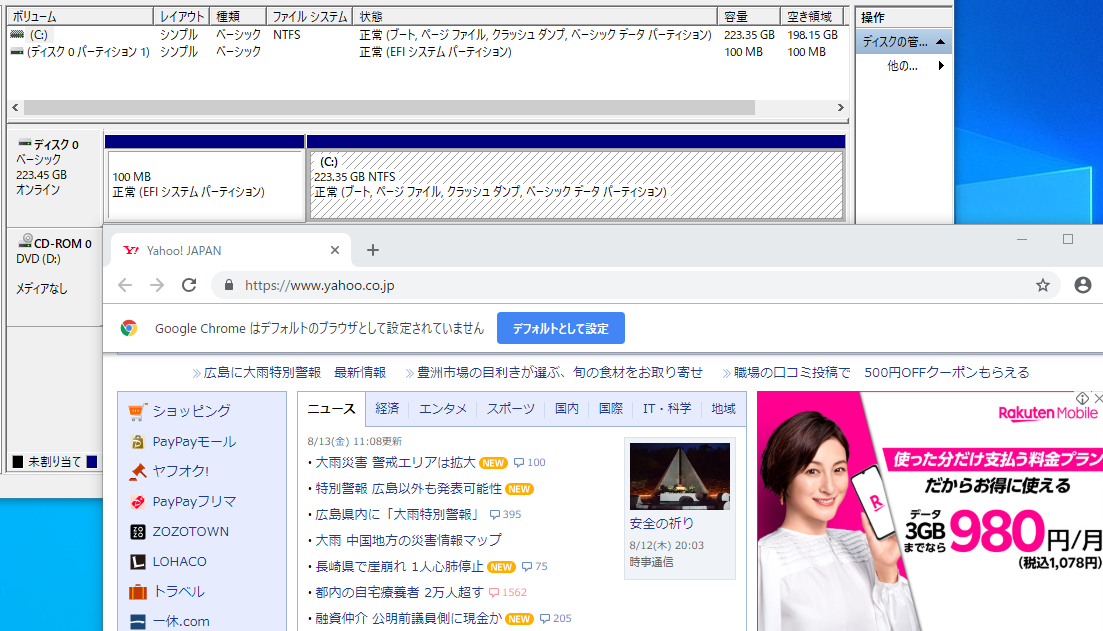The image size is (1103, 631).
Task: Click volume list scrollbar left arrow
Action: pyautogui.click(x=15, y=108)
